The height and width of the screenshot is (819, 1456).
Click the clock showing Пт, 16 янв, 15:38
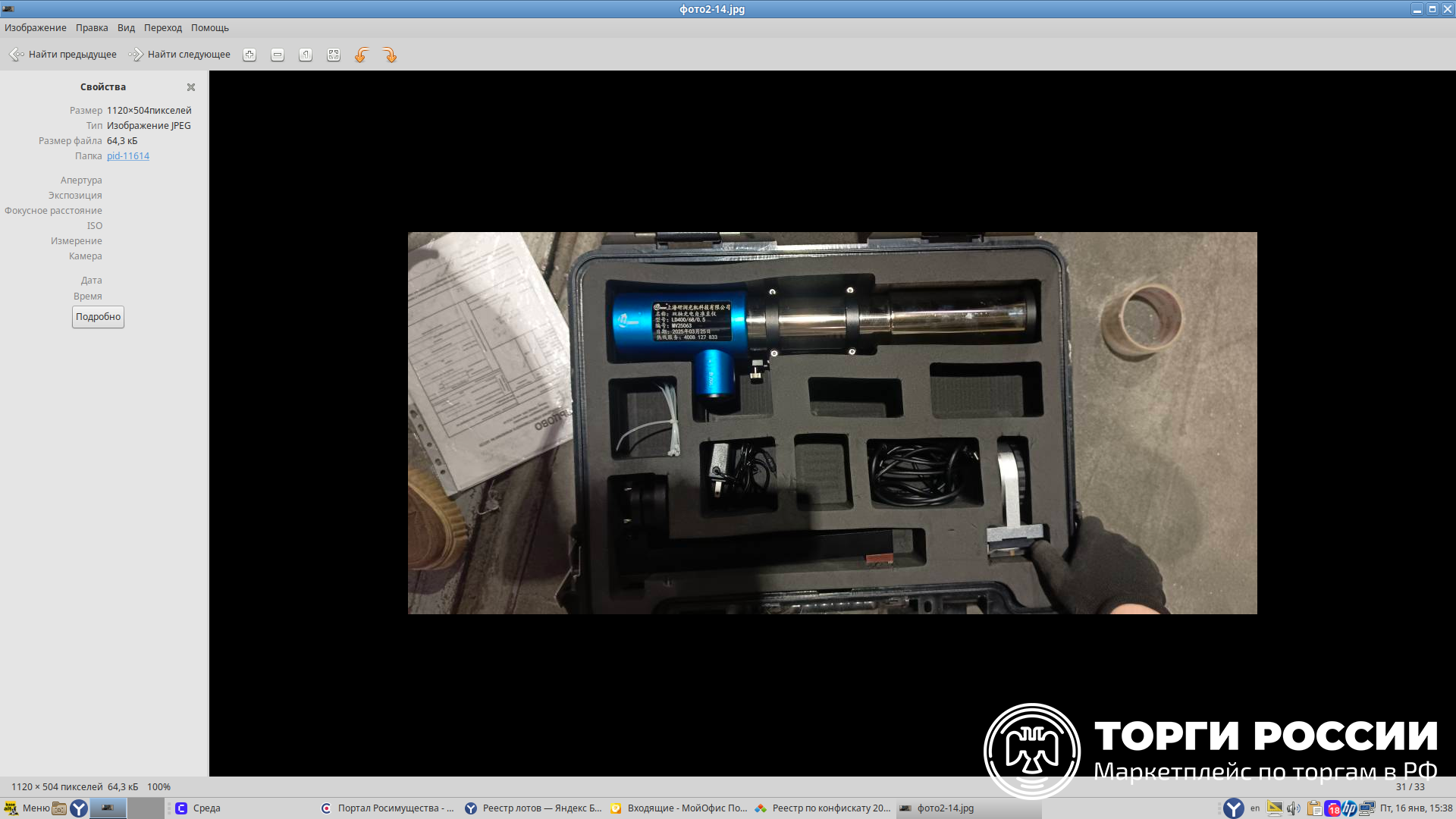1416,808
